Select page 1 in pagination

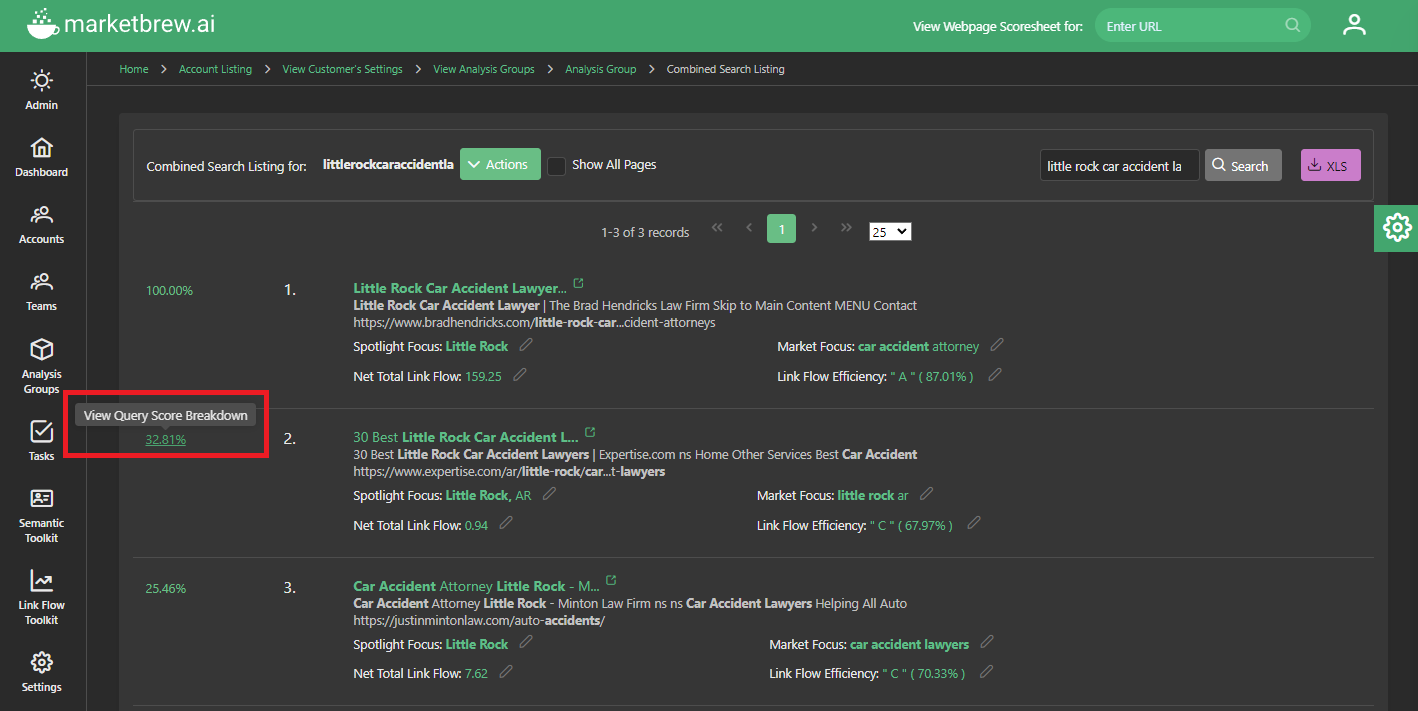781,229
